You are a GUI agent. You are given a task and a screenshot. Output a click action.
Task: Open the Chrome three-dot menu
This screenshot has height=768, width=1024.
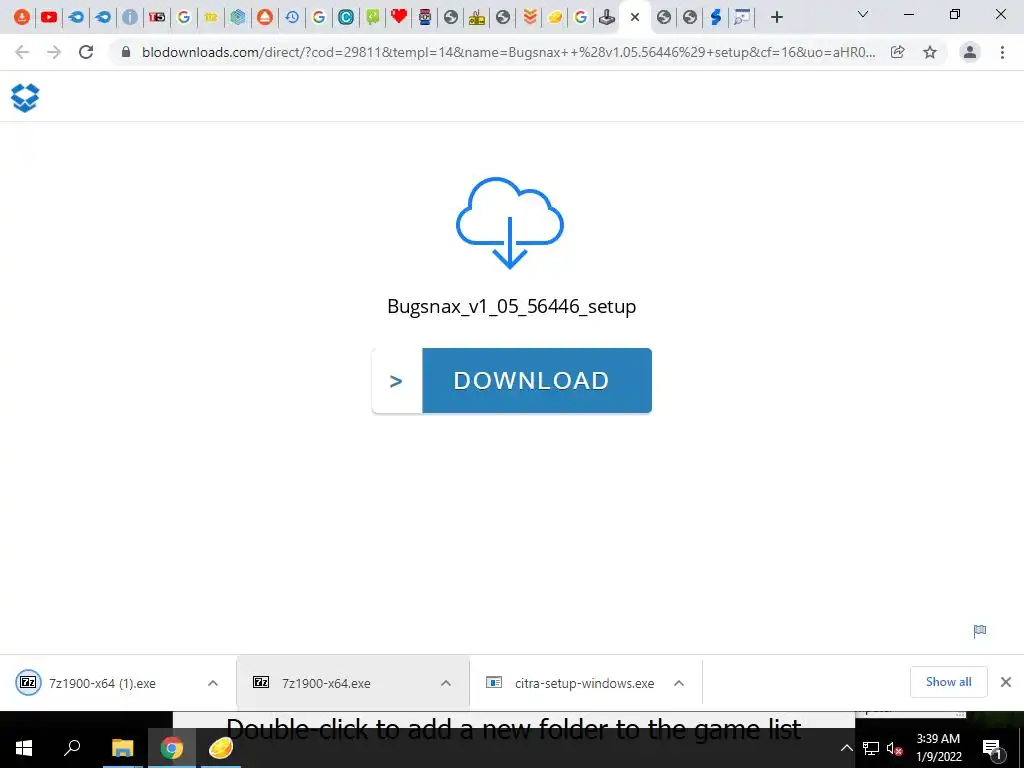coord(1002,52)
